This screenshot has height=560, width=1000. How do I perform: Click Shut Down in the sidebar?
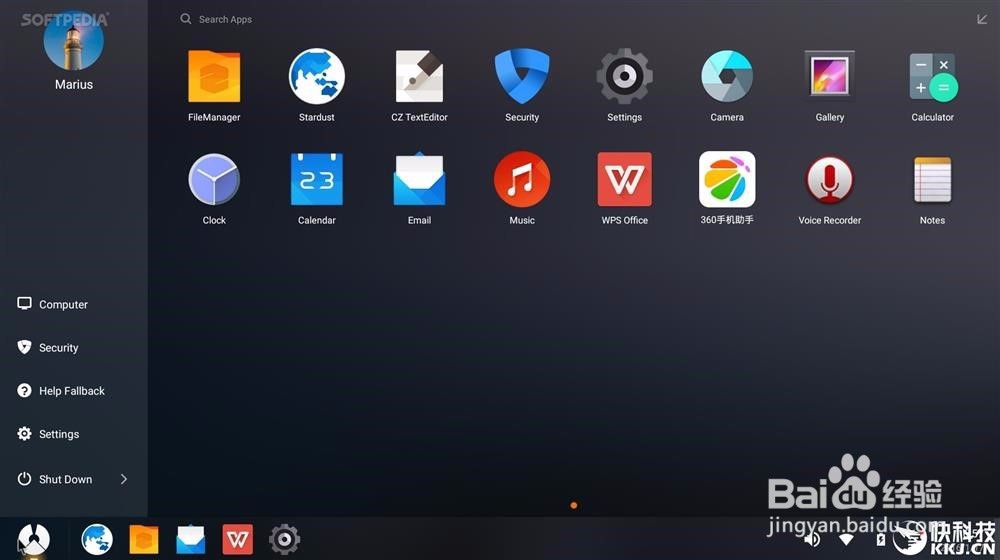coord(54,479)
